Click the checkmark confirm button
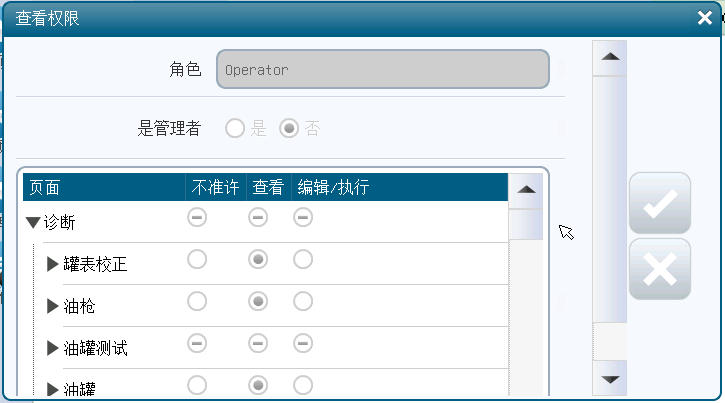 point(659,204)
